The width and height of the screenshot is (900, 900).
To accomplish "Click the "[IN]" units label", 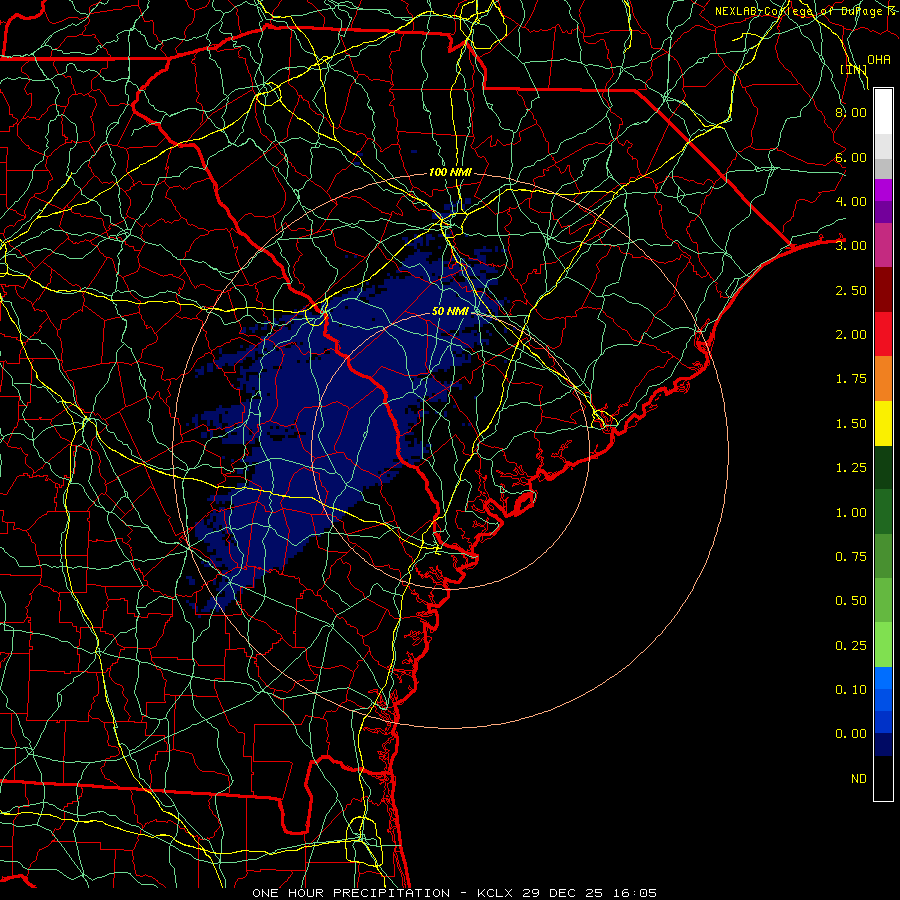I will (854, 69).
